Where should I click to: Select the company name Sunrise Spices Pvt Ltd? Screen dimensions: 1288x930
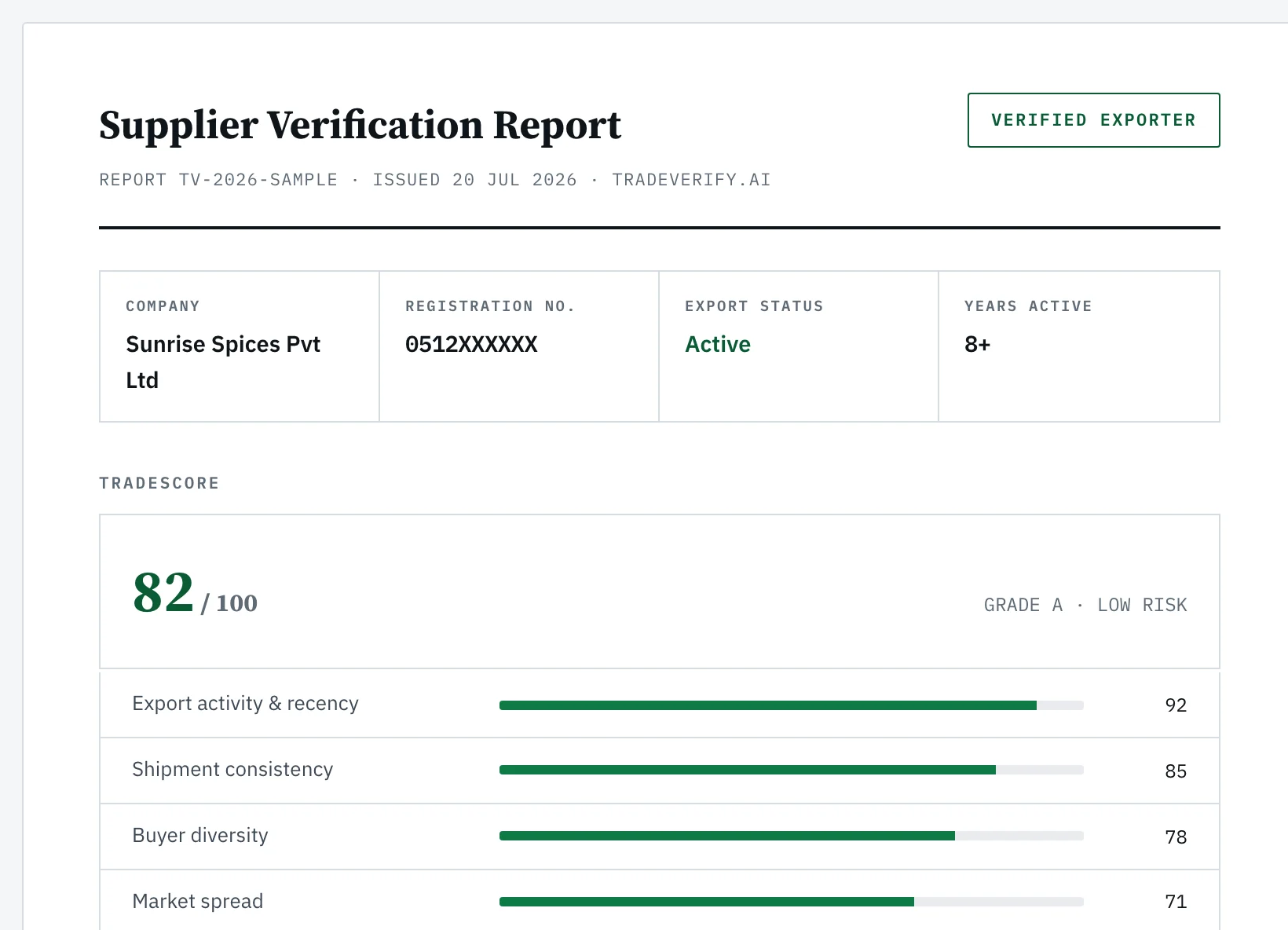click(223, 362)
